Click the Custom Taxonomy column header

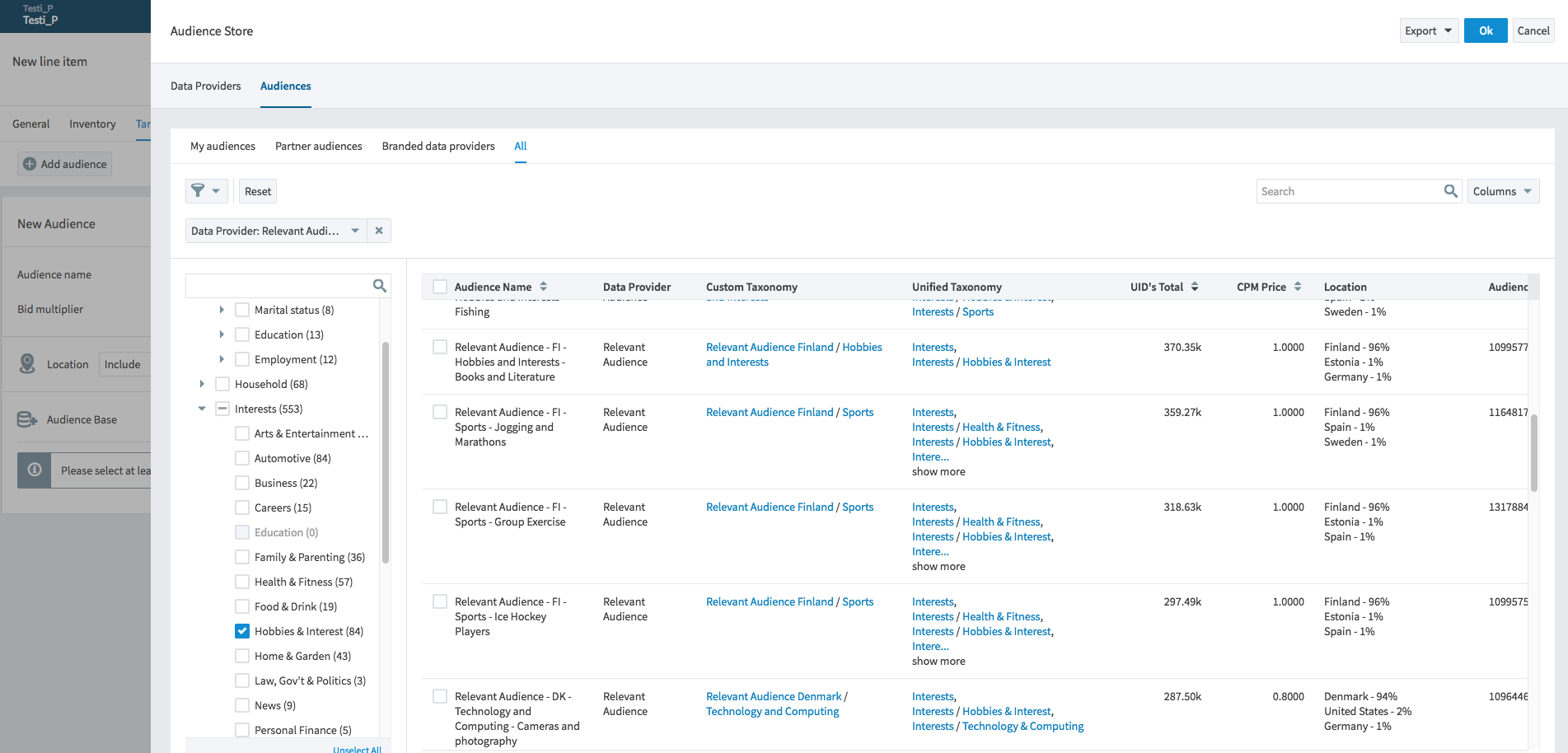[x=751, y=287]
